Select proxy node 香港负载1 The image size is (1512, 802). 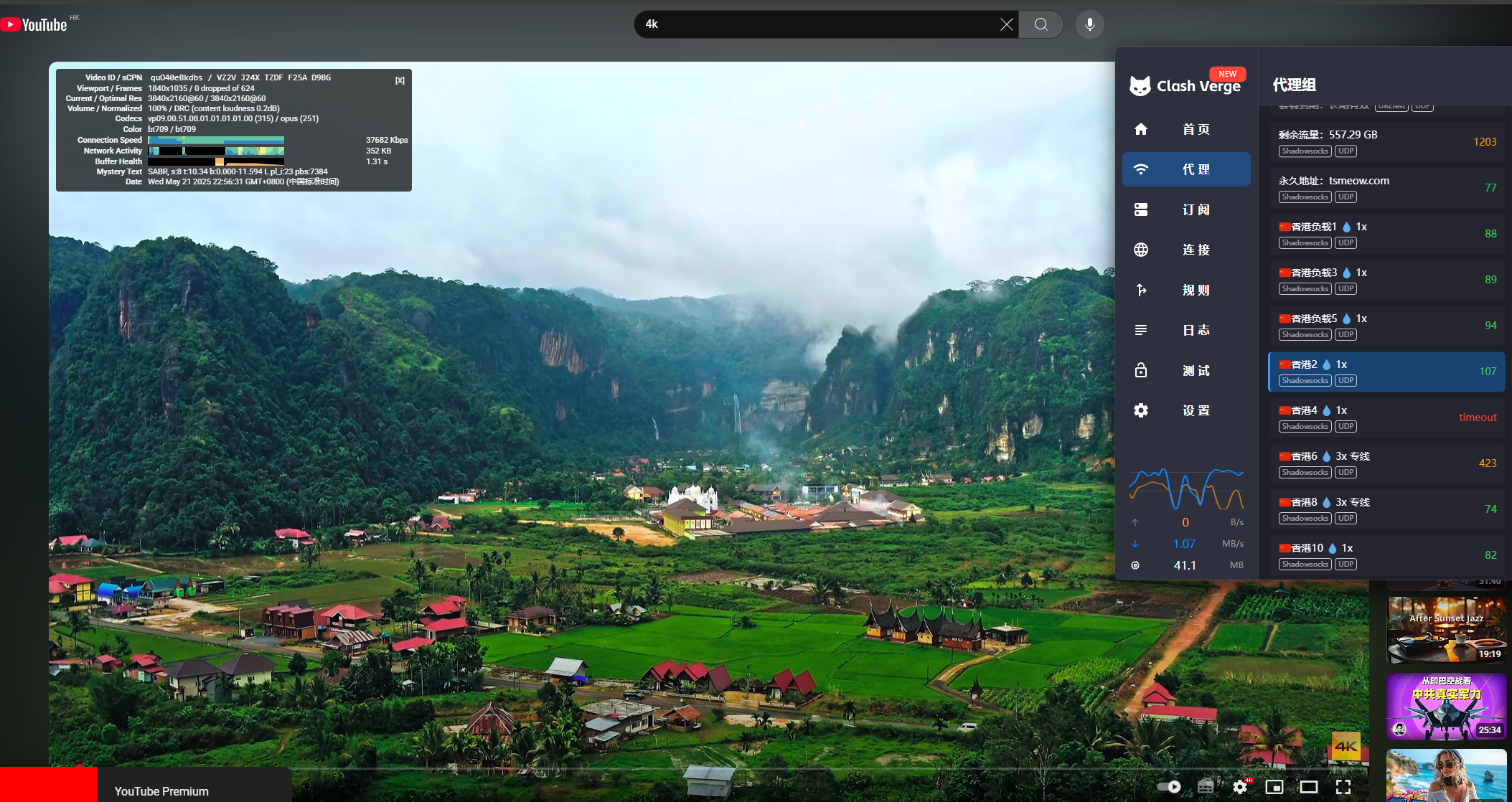click(x=1386, y=234)
